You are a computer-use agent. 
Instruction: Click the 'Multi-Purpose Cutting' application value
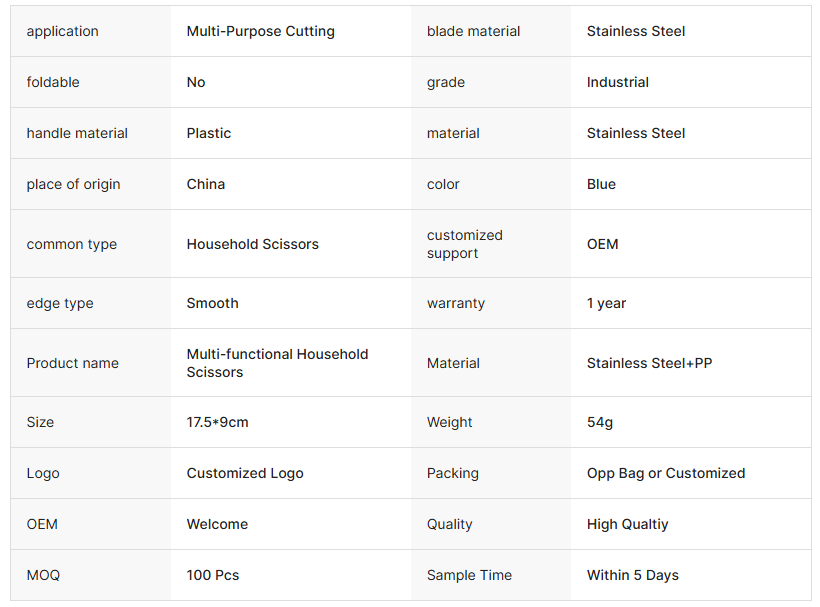260,31
